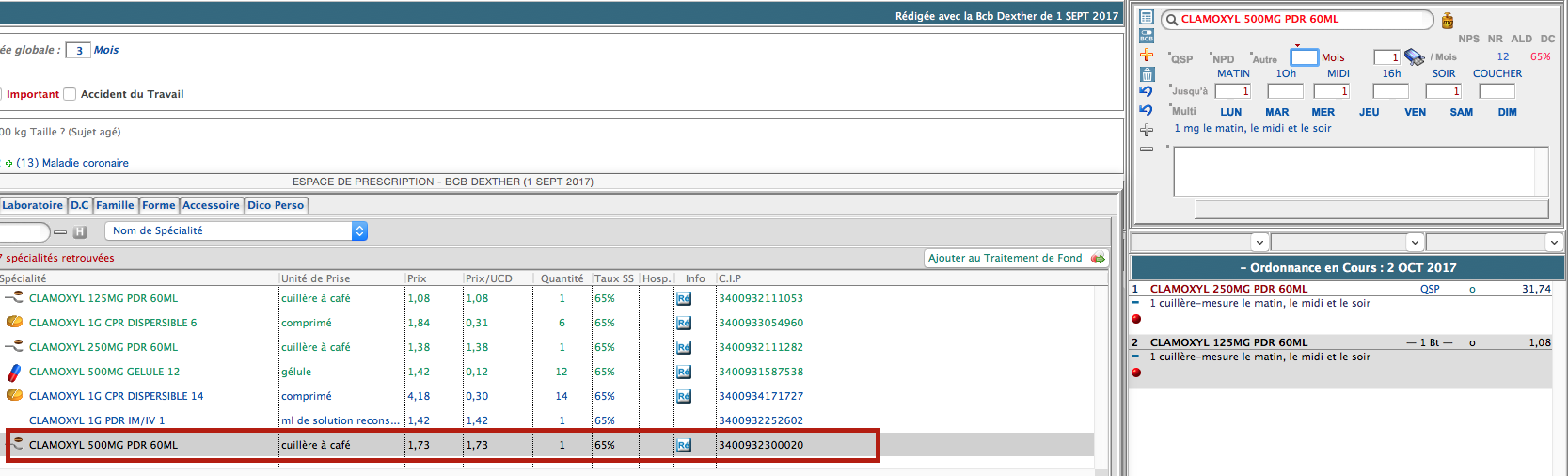This screenshot has height=476, width=1568.
Task: Click the NPS flag
Action: [x=1468, y=40]
